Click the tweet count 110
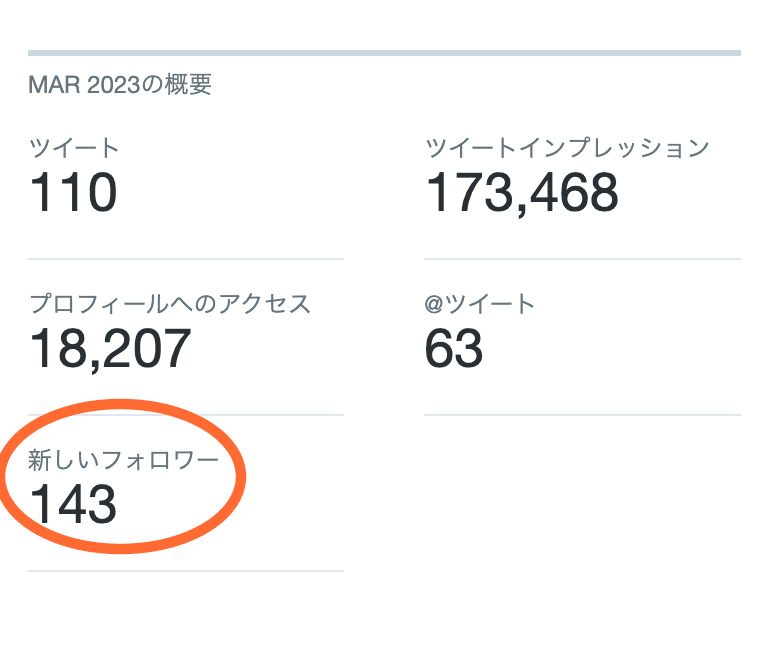This screenshot has width=772, height=652. (73, 192)
